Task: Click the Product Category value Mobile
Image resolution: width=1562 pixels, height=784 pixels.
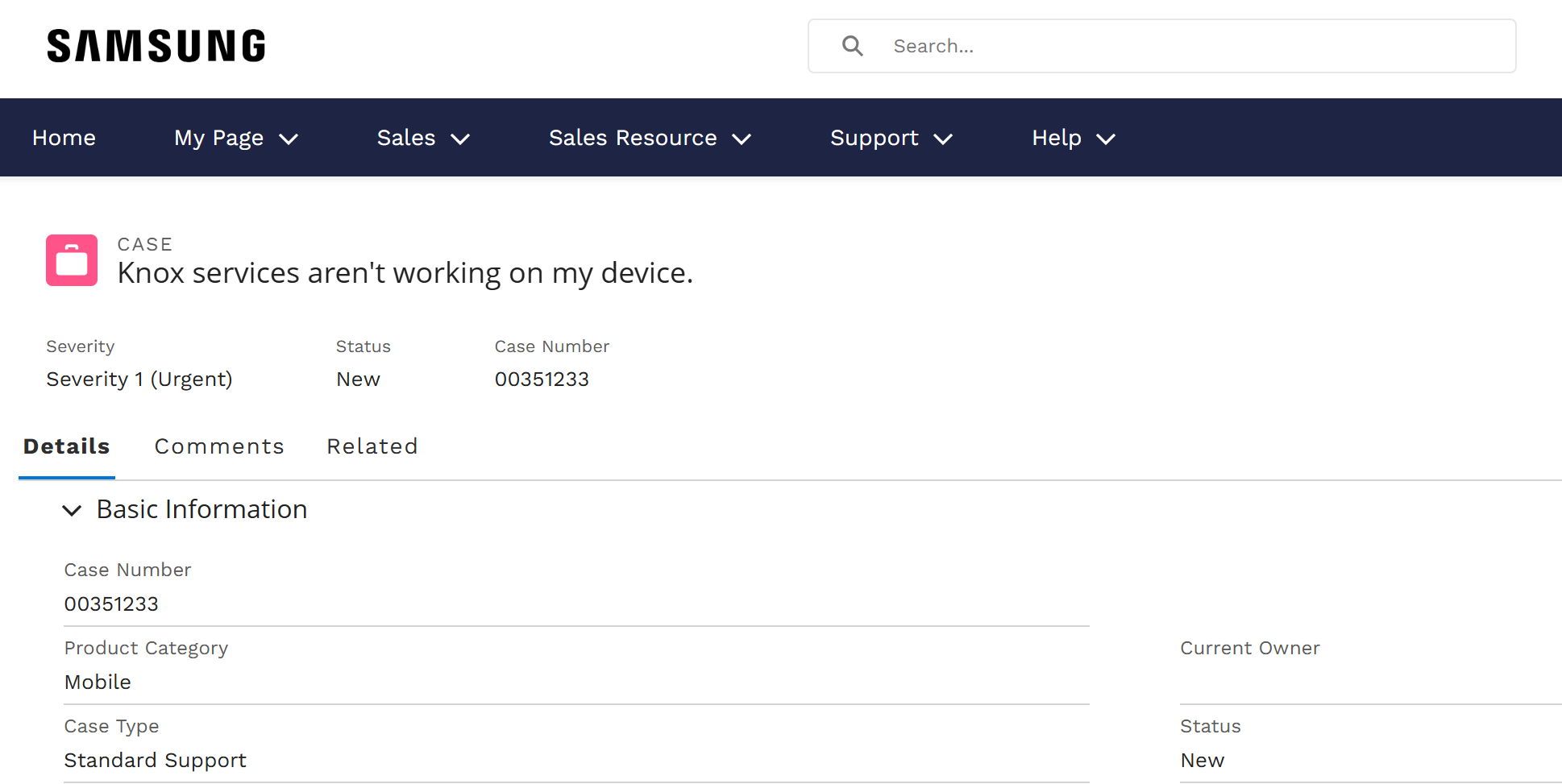Action: coord(98,682)
